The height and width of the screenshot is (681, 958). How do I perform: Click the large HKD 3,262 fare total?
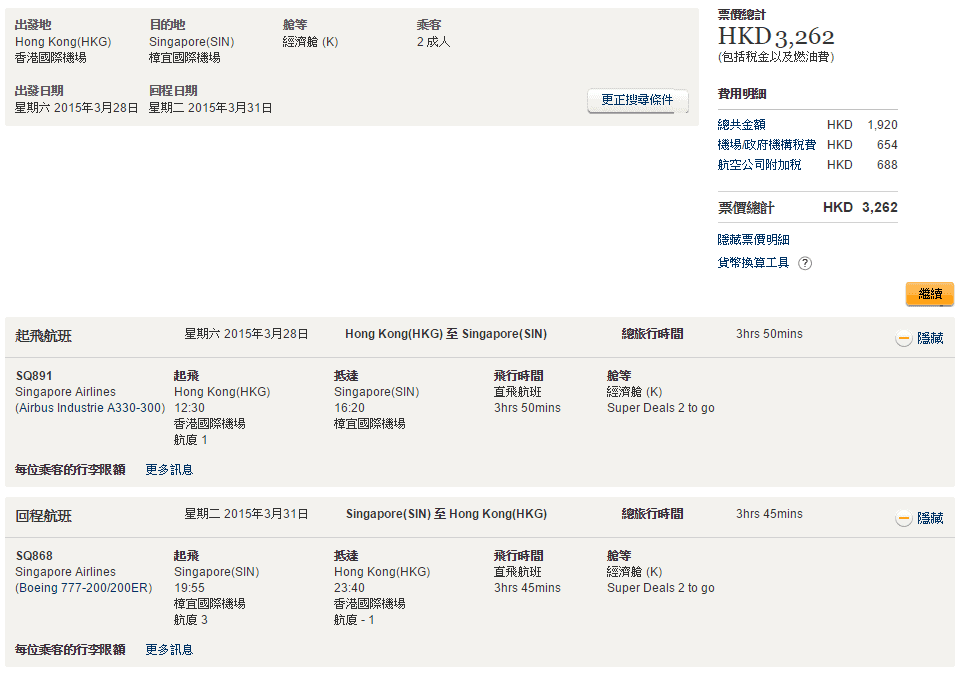pos(776,37)
